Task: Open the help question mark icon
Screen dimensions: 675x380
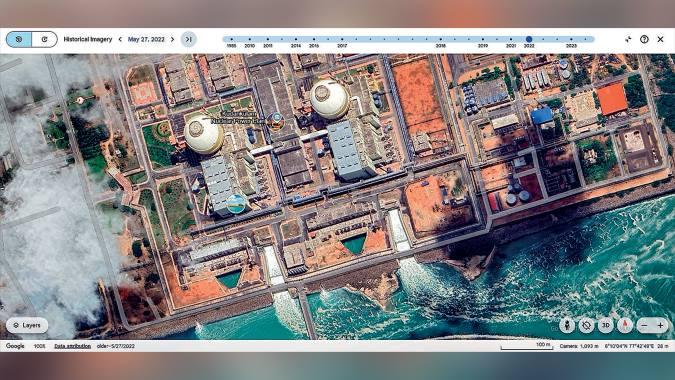Action: pos(644,39)
